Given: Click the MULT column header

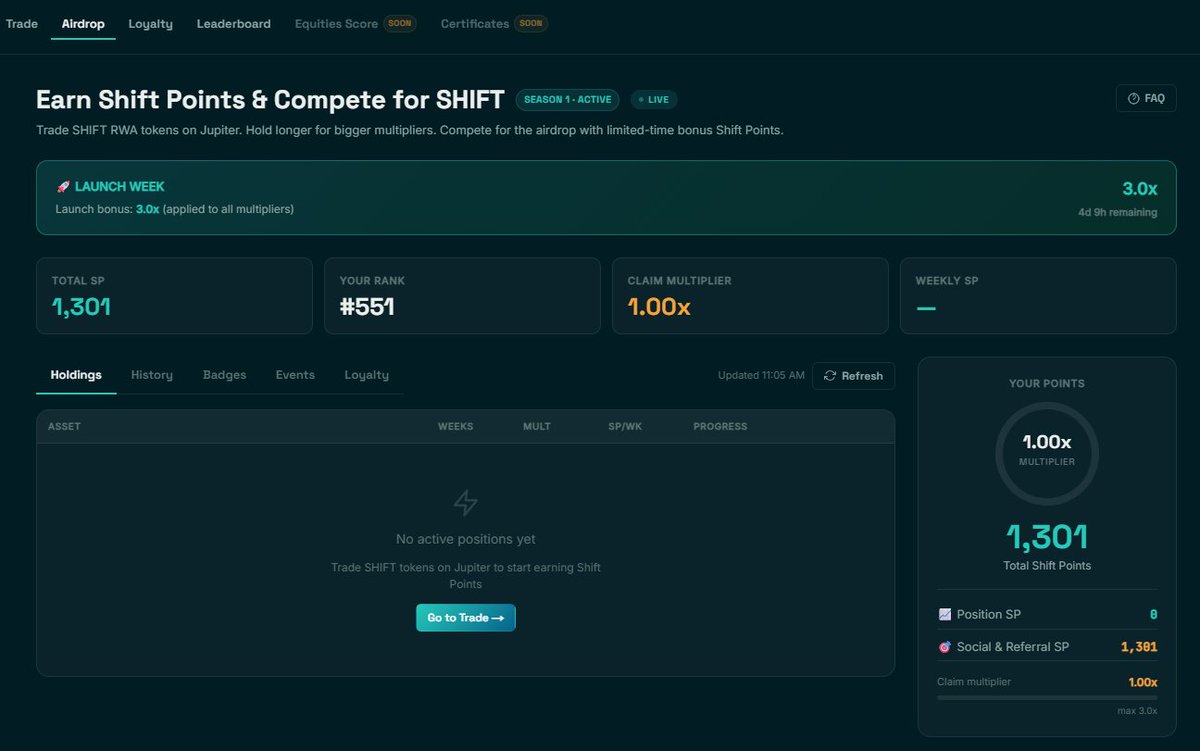Looking at the screenshot, I should [x=537, y=427].
